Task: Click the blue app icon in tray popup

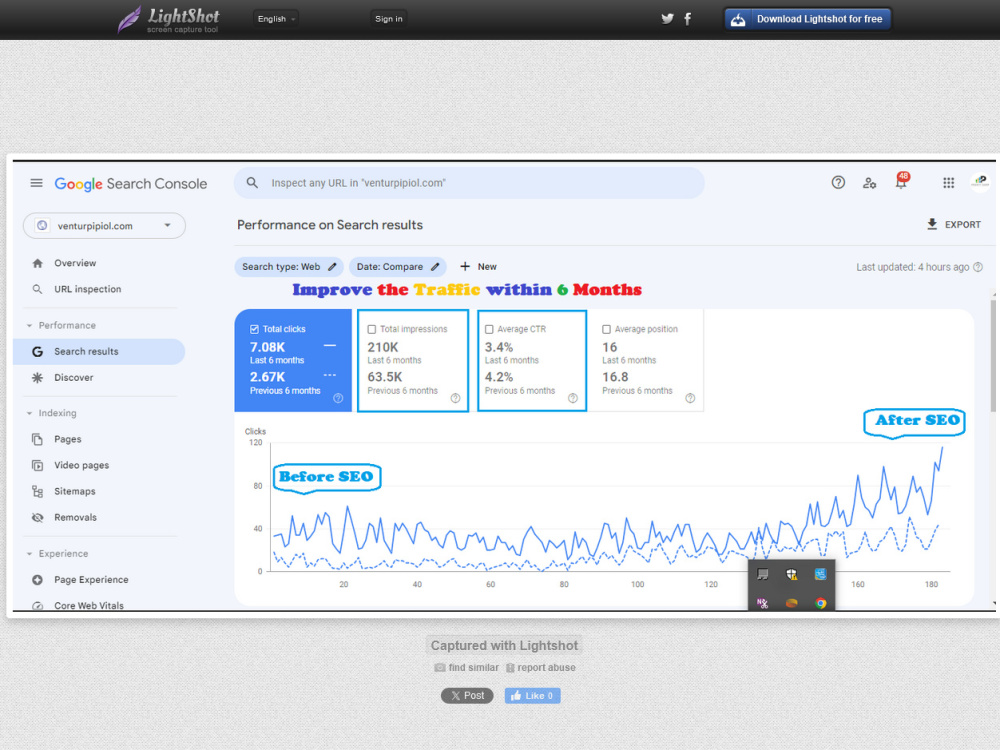Action: point(821,574)
